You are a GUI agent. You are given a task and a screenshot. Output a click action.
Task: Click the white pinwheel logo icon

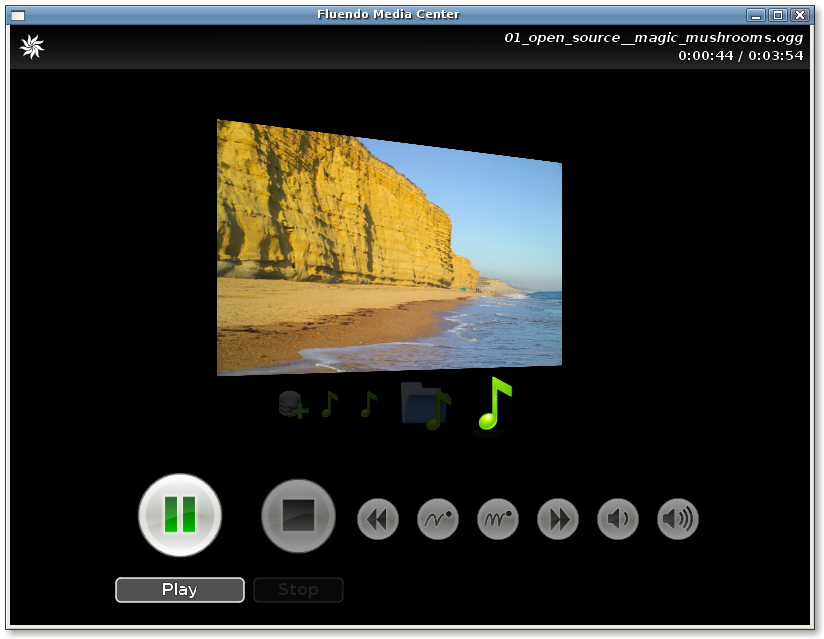tap(32, 47)
